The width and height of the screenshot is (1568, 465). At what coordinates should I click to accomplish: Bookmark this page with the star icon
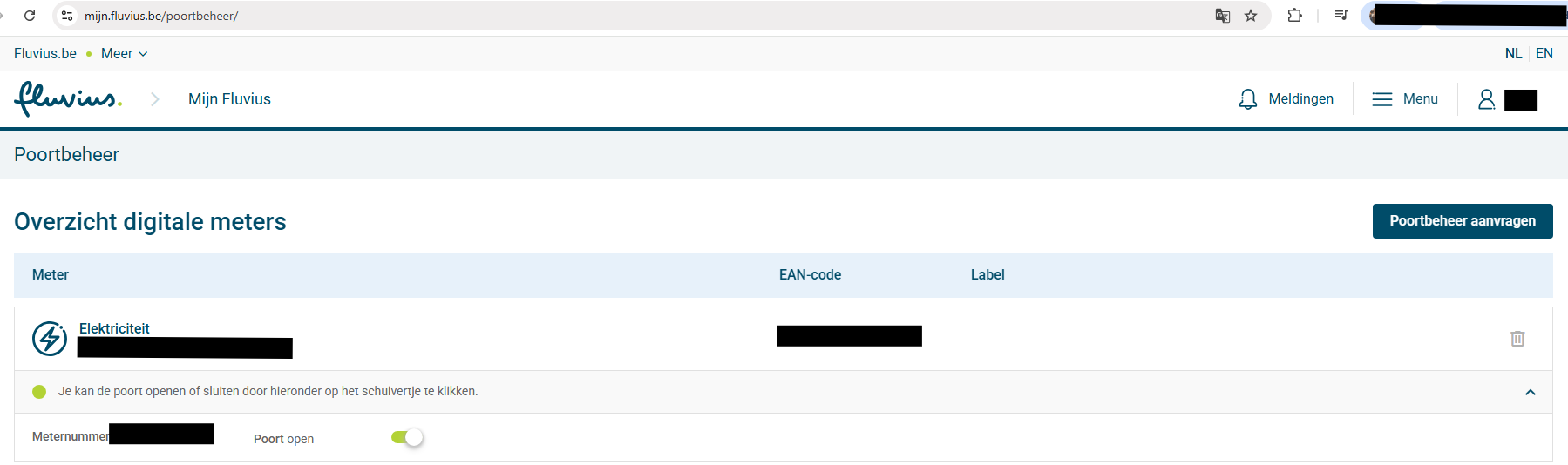(1251, 16)
